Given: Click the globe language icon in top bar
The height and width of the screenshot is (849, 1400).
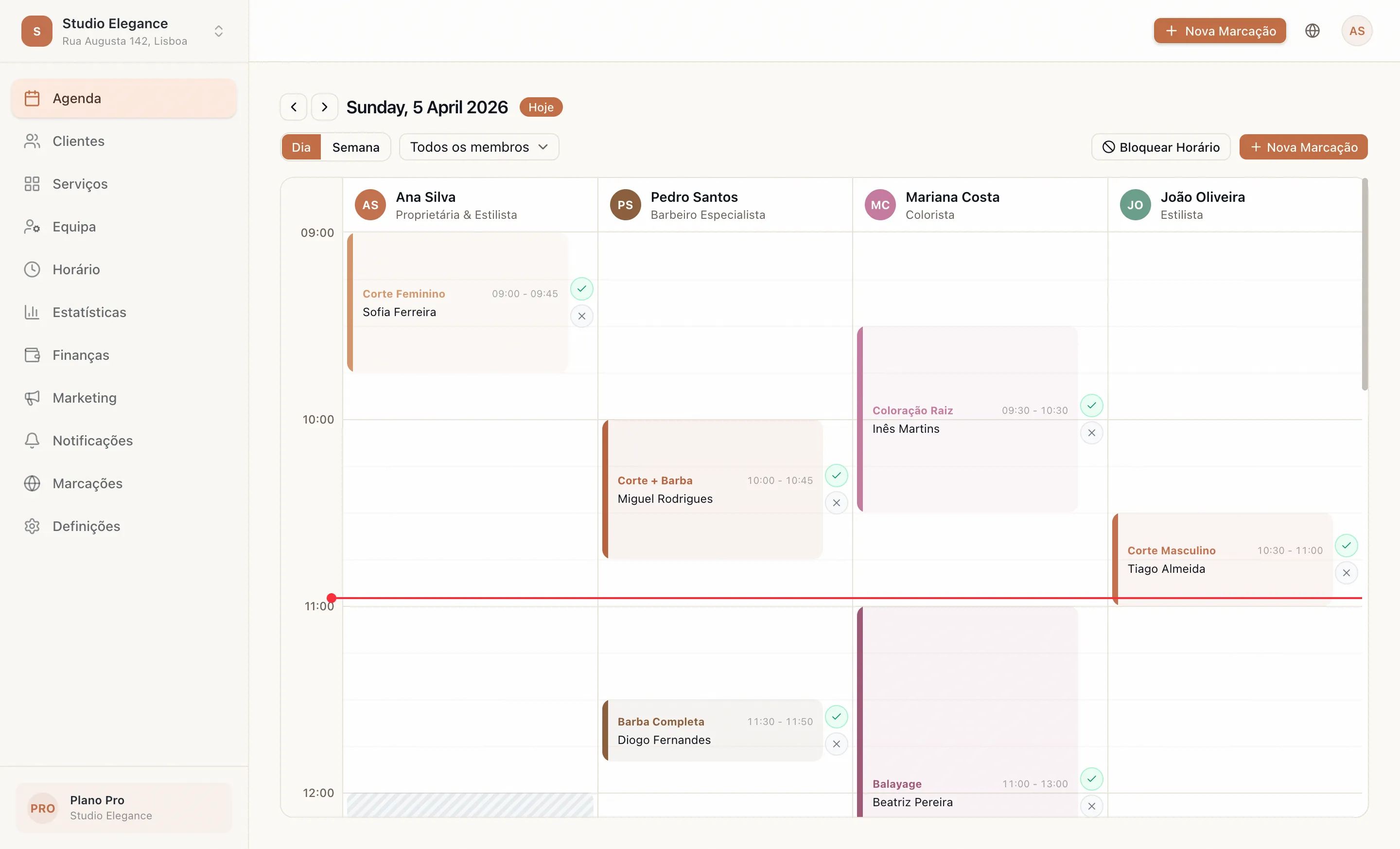Looking at the screenshot, I should tap(1312, 31).
